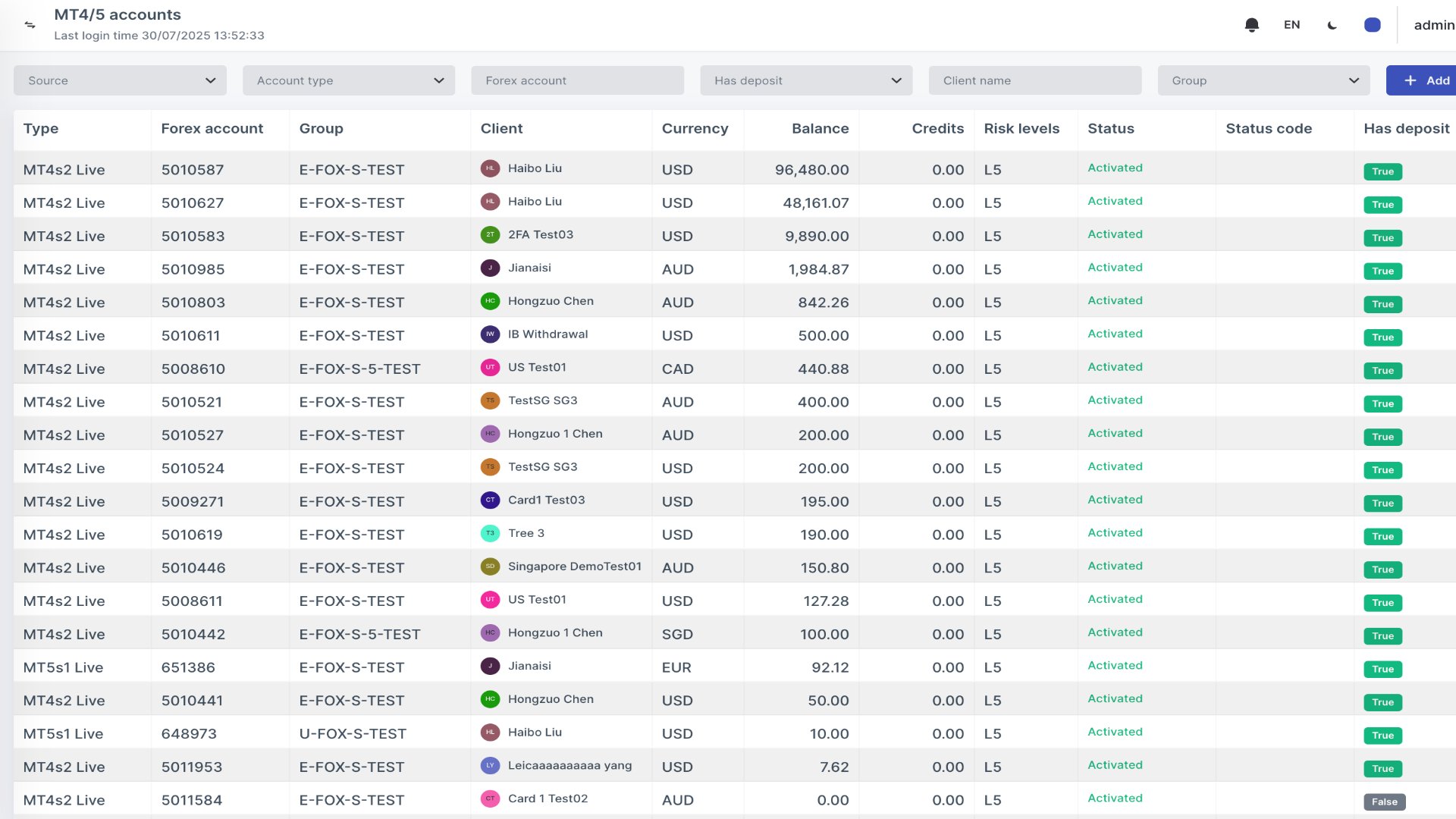Sort by the Forex account column header
This screenshot has height=819, width=1456.
click(x=212, y=128)
